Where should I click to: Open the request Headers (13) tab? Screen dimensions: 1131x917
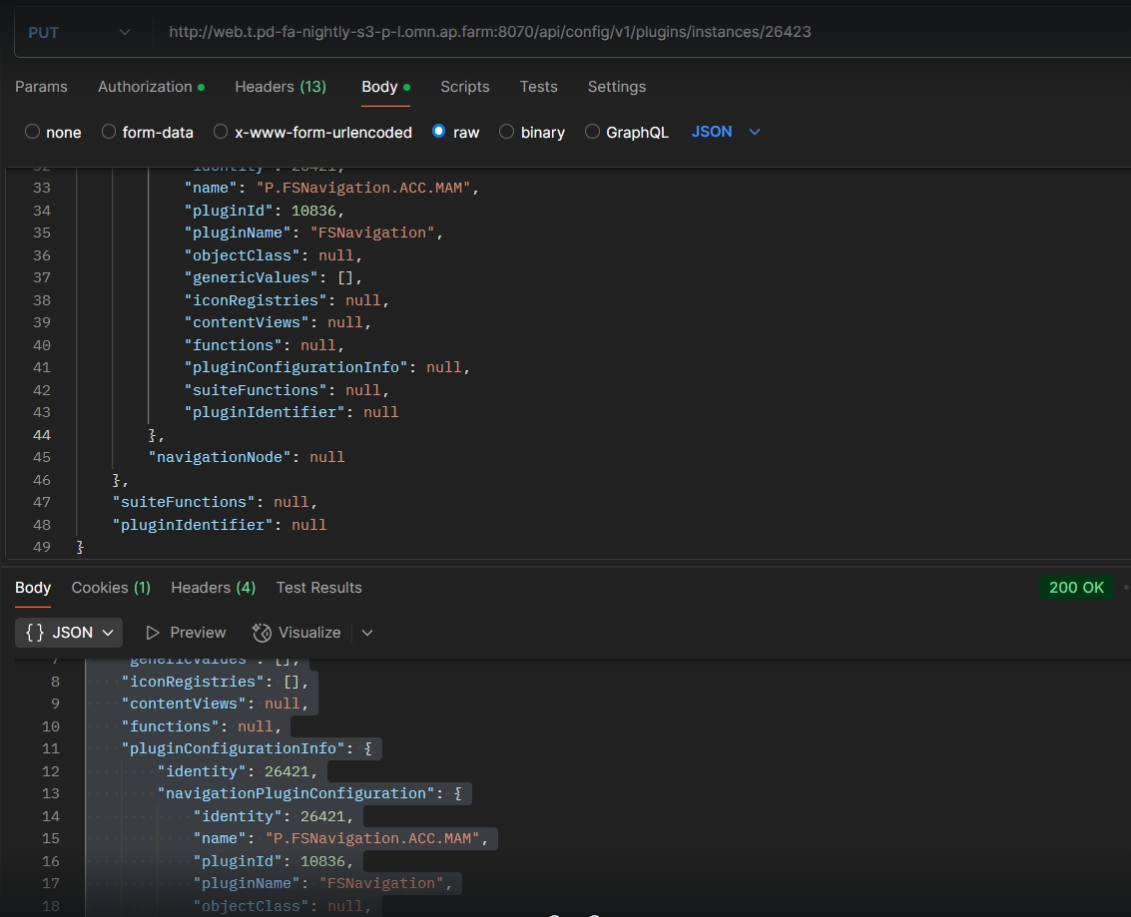tap(280, 87)
